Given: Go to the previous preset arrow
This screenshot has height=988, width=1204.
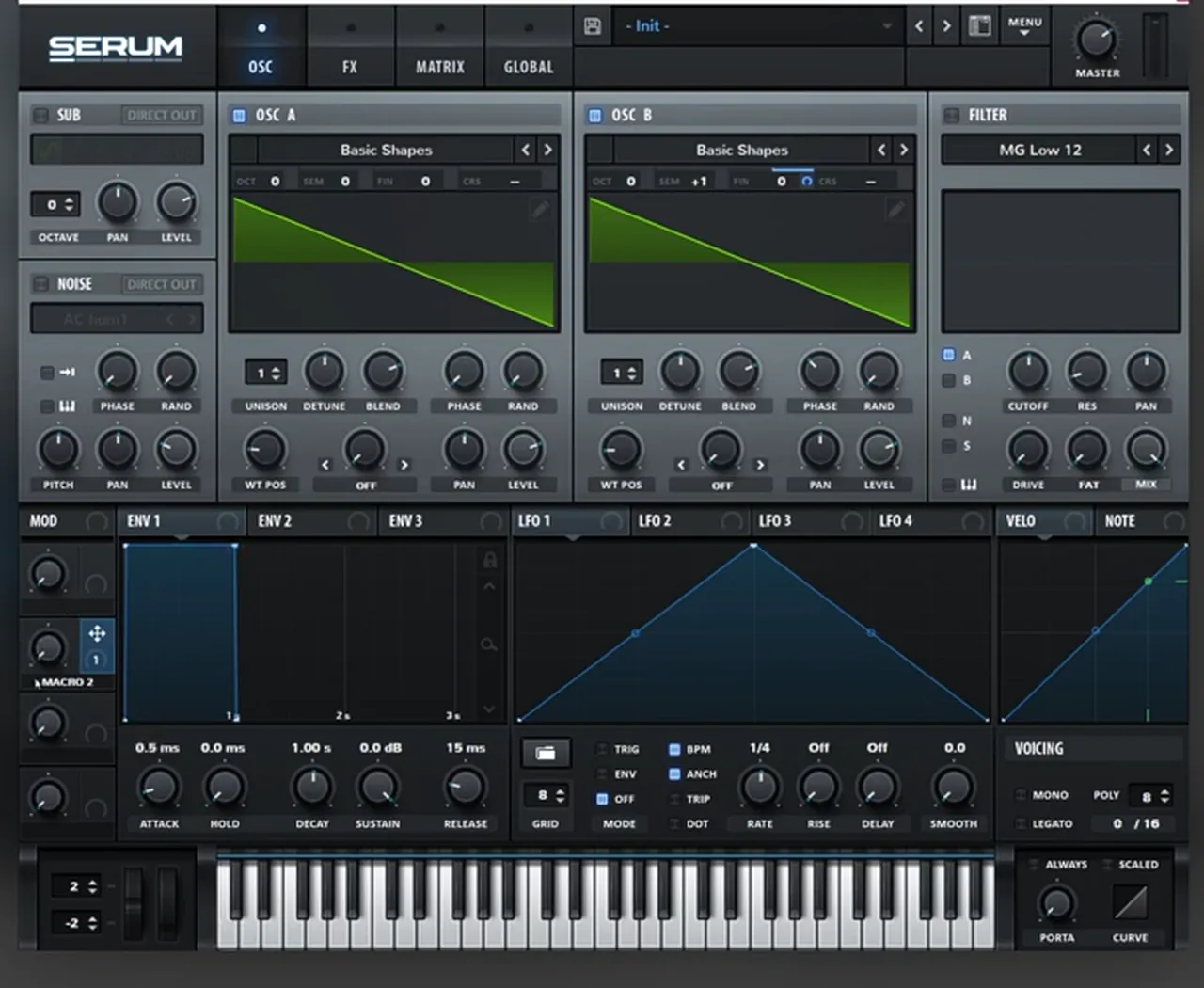Looking at the screenshot, I should [919, 26].
